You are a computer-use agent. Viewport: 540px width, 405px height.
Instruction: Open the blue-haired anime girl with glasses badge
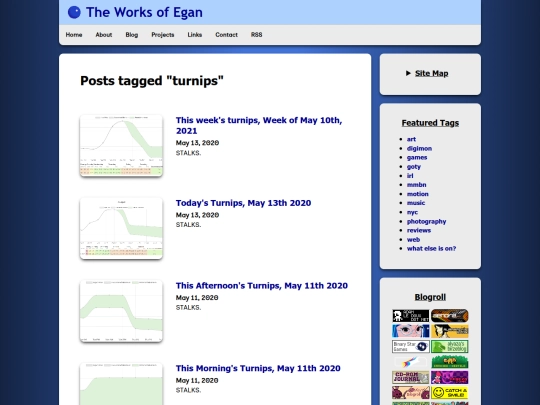pos(411,331)
